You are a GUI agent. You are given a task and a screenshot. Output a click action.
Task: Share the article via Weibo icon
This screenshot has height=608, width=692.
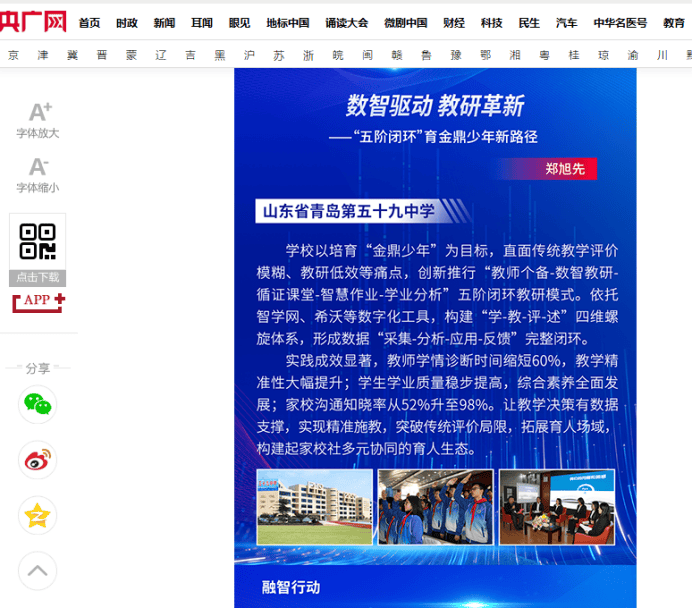click(38, 459)
